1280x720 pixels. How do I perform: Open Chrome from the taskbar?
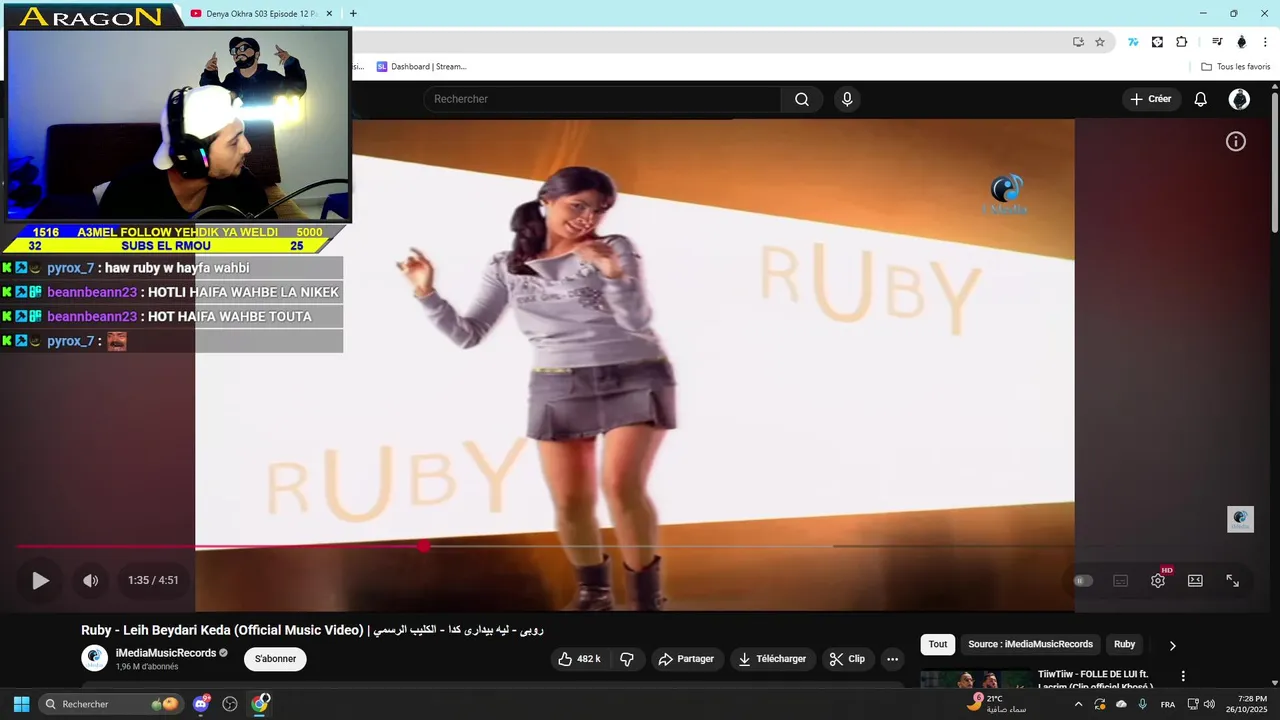click(260, 704)
